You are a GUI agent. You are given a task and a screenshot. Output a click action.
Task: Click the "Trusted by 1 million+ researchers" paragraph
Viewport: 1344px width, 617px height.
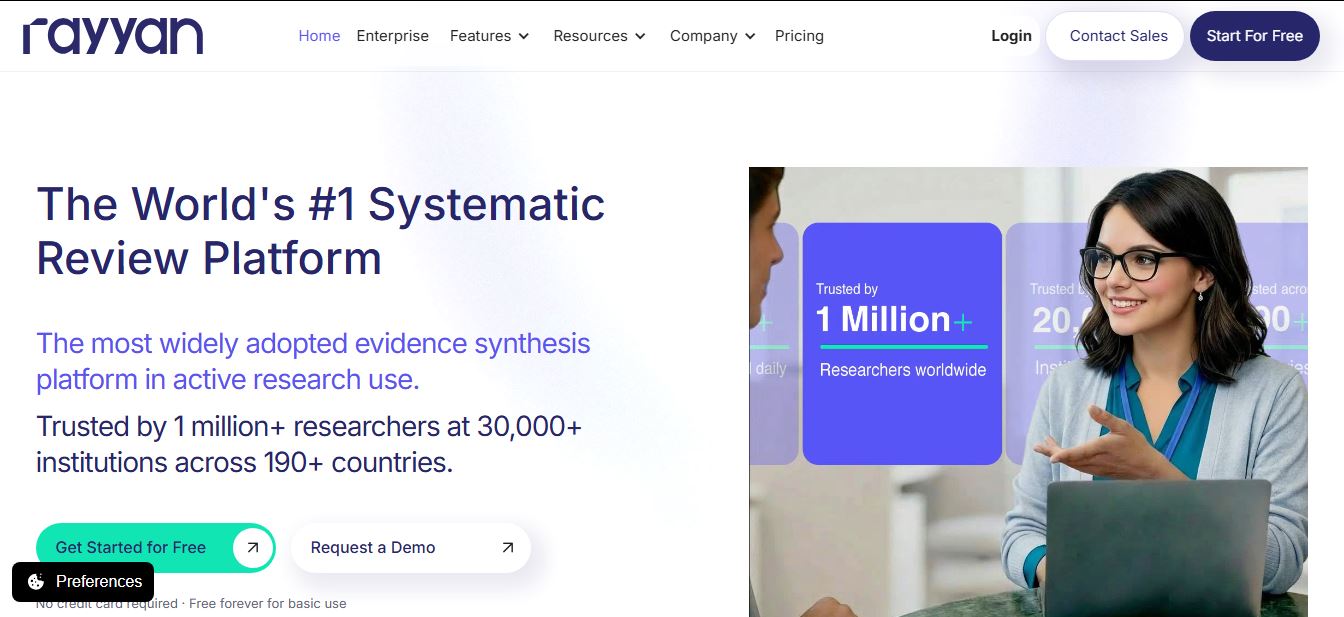pos(309,444)
